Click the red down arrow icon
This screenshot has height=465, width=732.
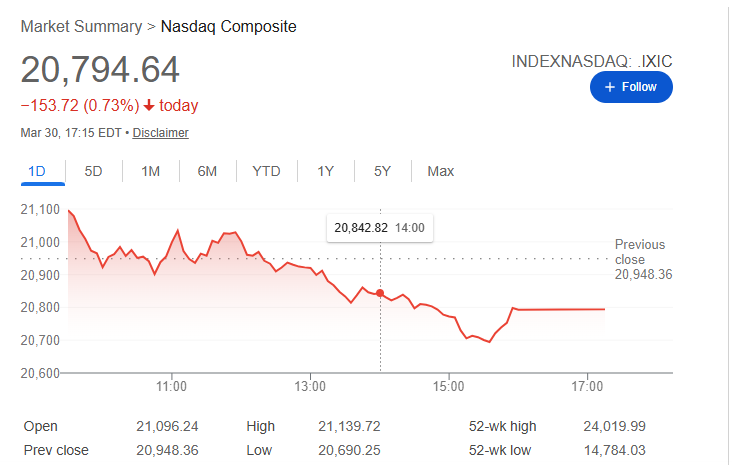(149, 106)
